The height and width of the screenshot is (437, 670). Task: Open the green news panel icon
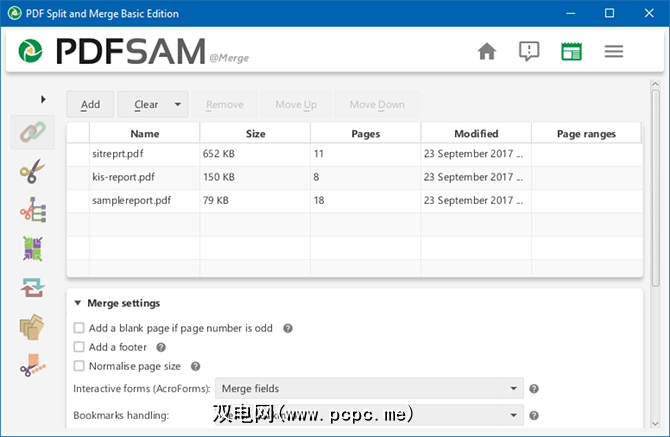(x=571, y=51)
